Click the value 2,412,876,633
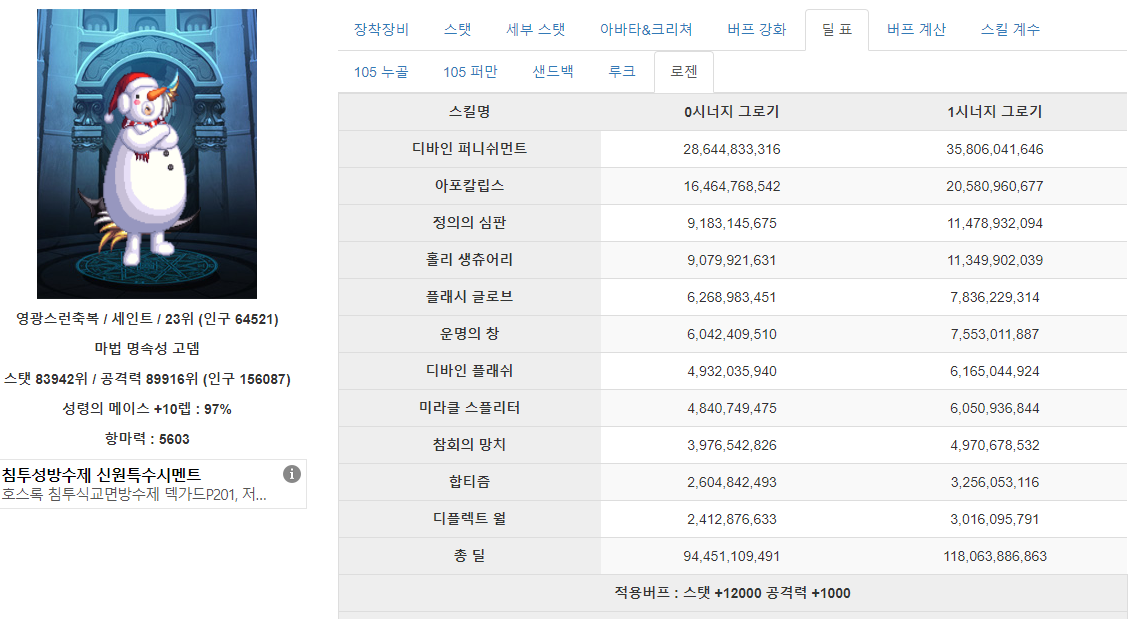The image size is (1135, 619). (732, 519)
